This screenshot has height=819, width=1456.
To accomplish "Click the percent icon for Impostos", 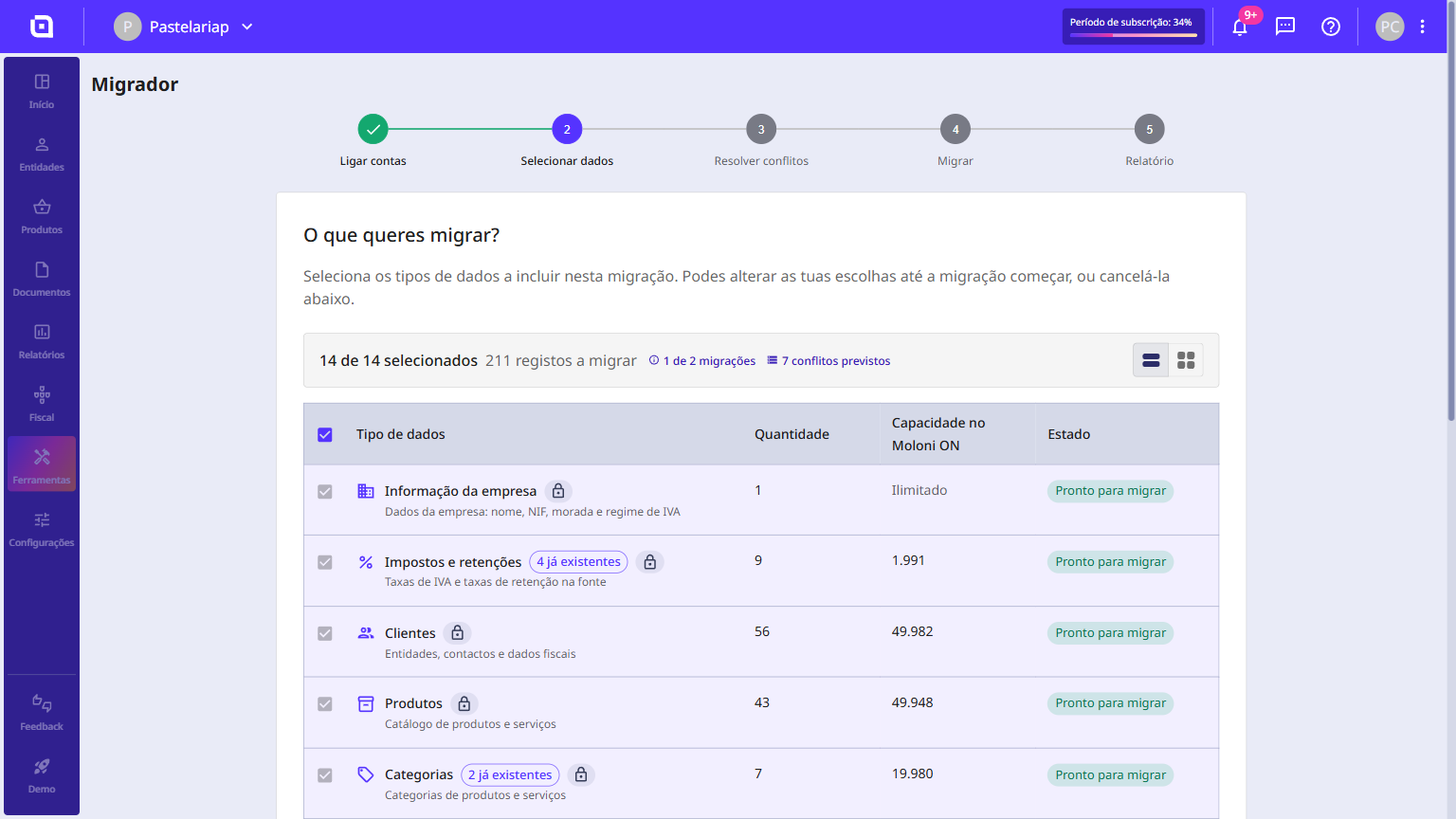I will pos(366,562).
